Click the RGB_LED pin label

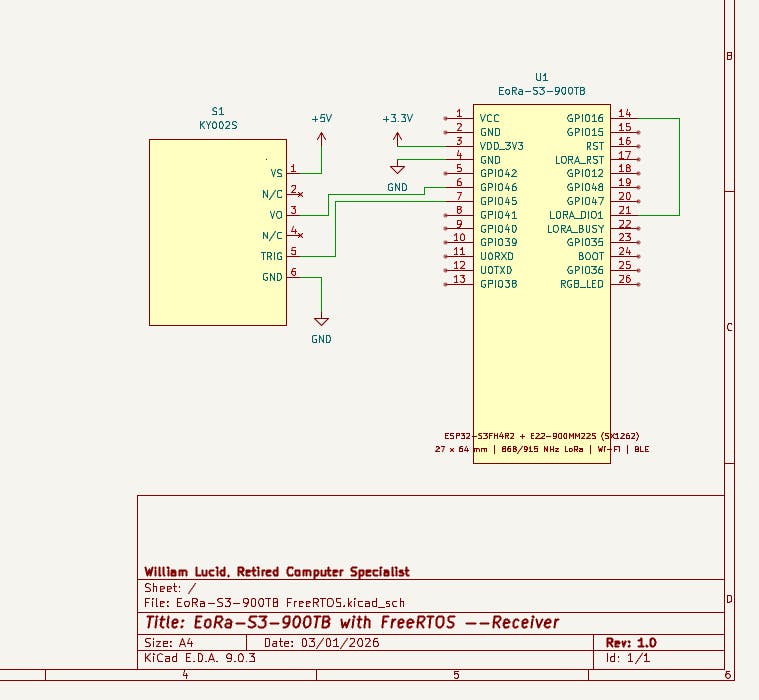pos(582,284)
